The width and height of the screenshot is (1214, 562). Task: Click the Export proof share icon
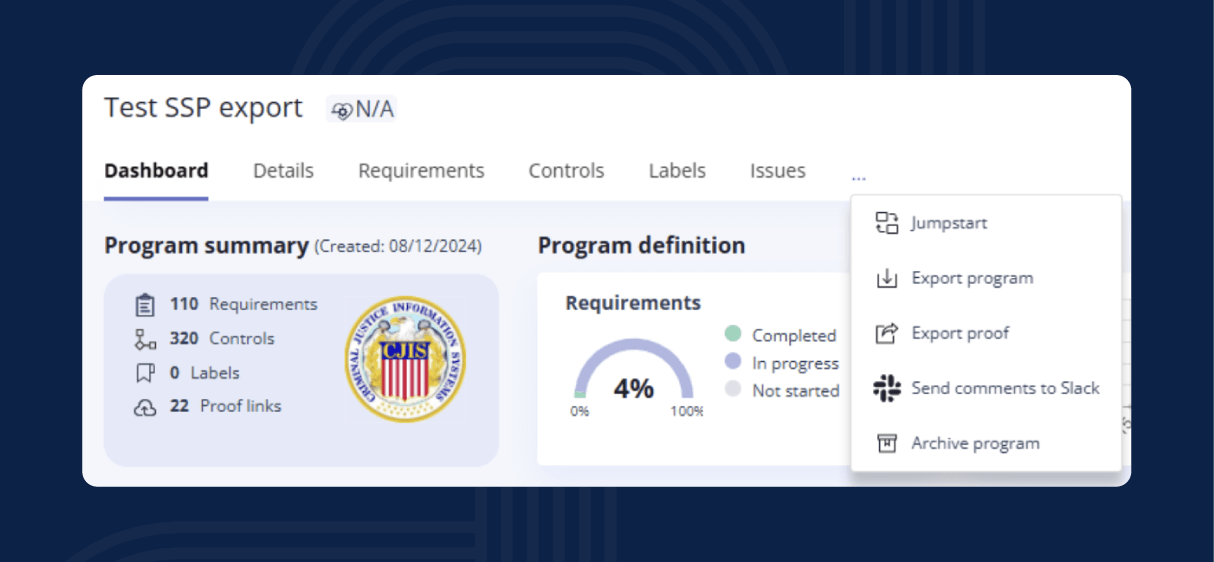pos(887,333)
